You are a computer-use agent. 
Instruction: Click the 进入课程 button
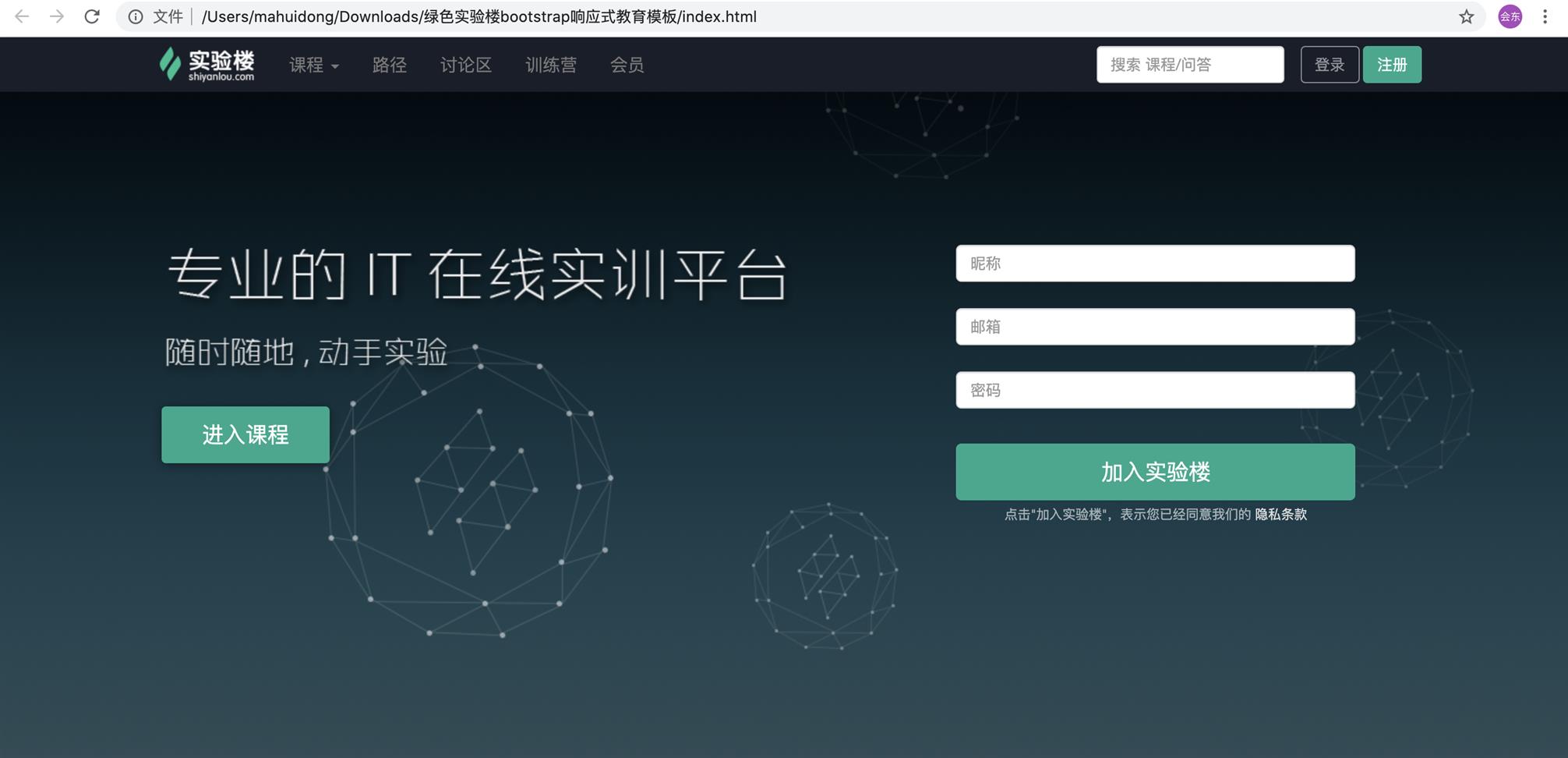(x=245, y=434)
